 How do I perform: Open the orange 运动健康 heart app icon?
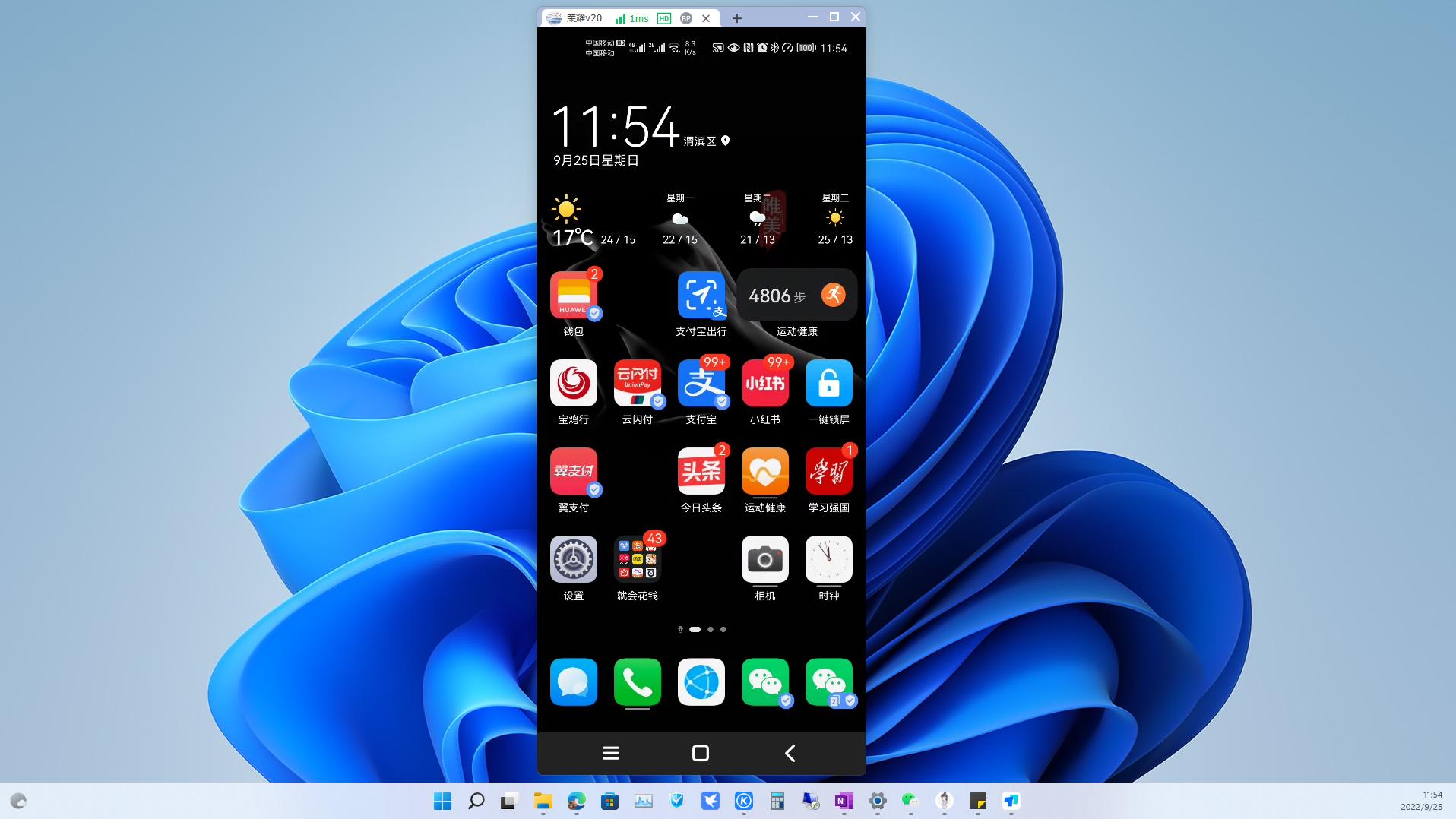(765, 472)
